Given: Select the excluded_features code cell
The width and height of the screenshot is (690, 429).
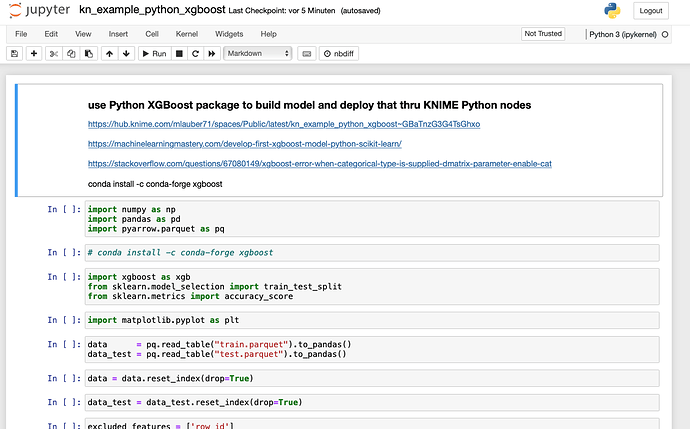Looking at the screenshot, I should coord(372,424).
